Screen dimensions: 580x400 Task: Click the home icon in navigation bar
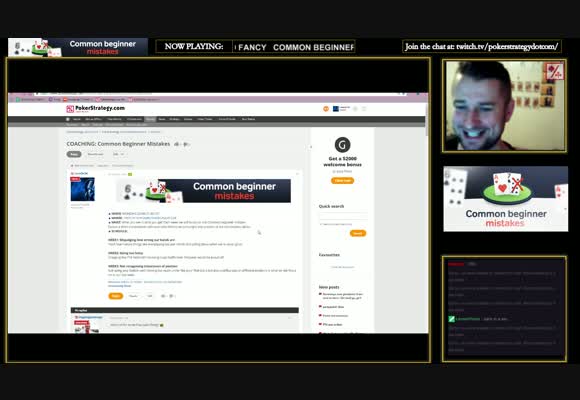pos(68,119)
